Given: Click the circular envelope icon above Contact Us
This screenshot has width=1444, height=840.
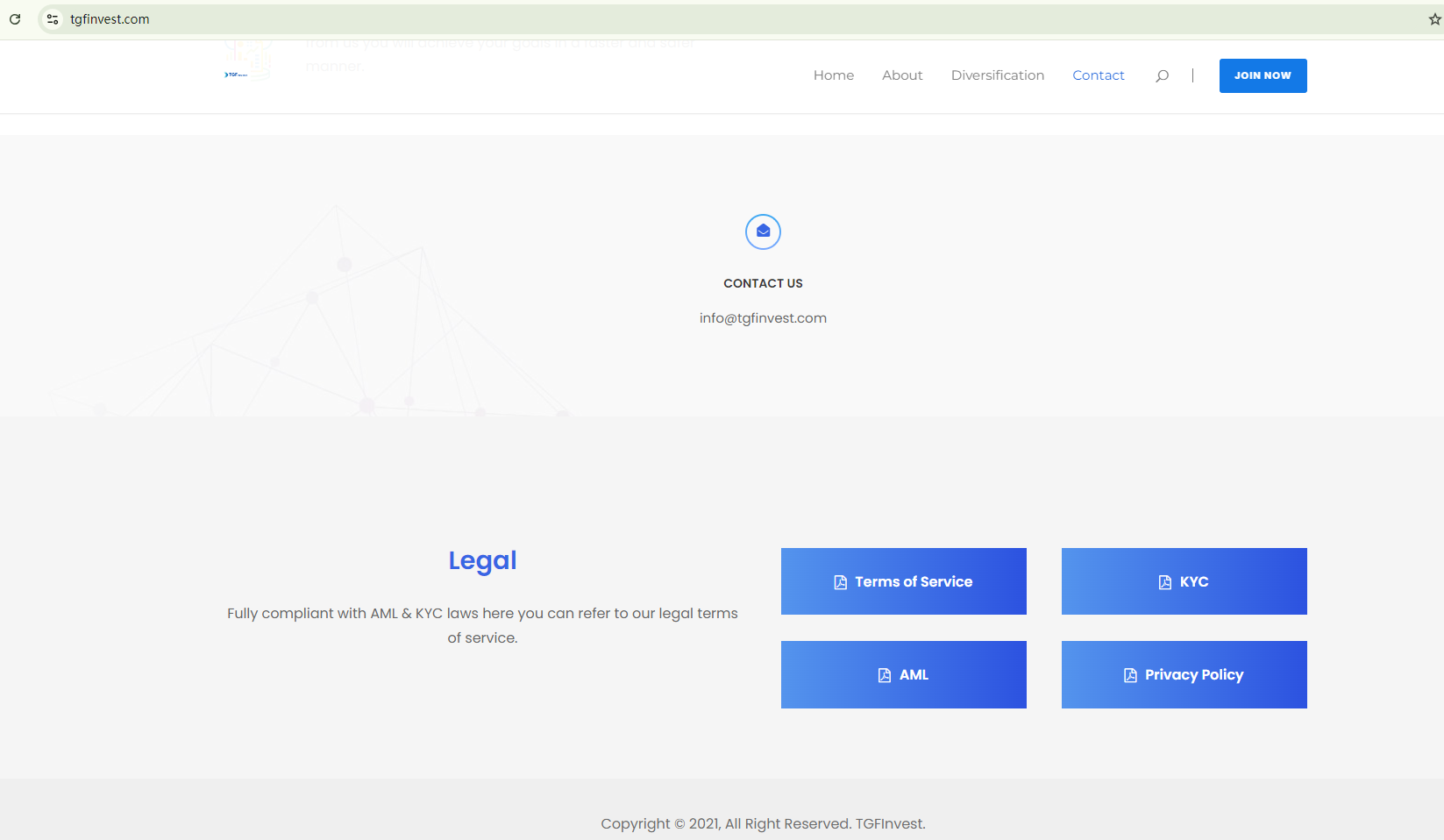Looking at the screenshot, I should point(763,231).
